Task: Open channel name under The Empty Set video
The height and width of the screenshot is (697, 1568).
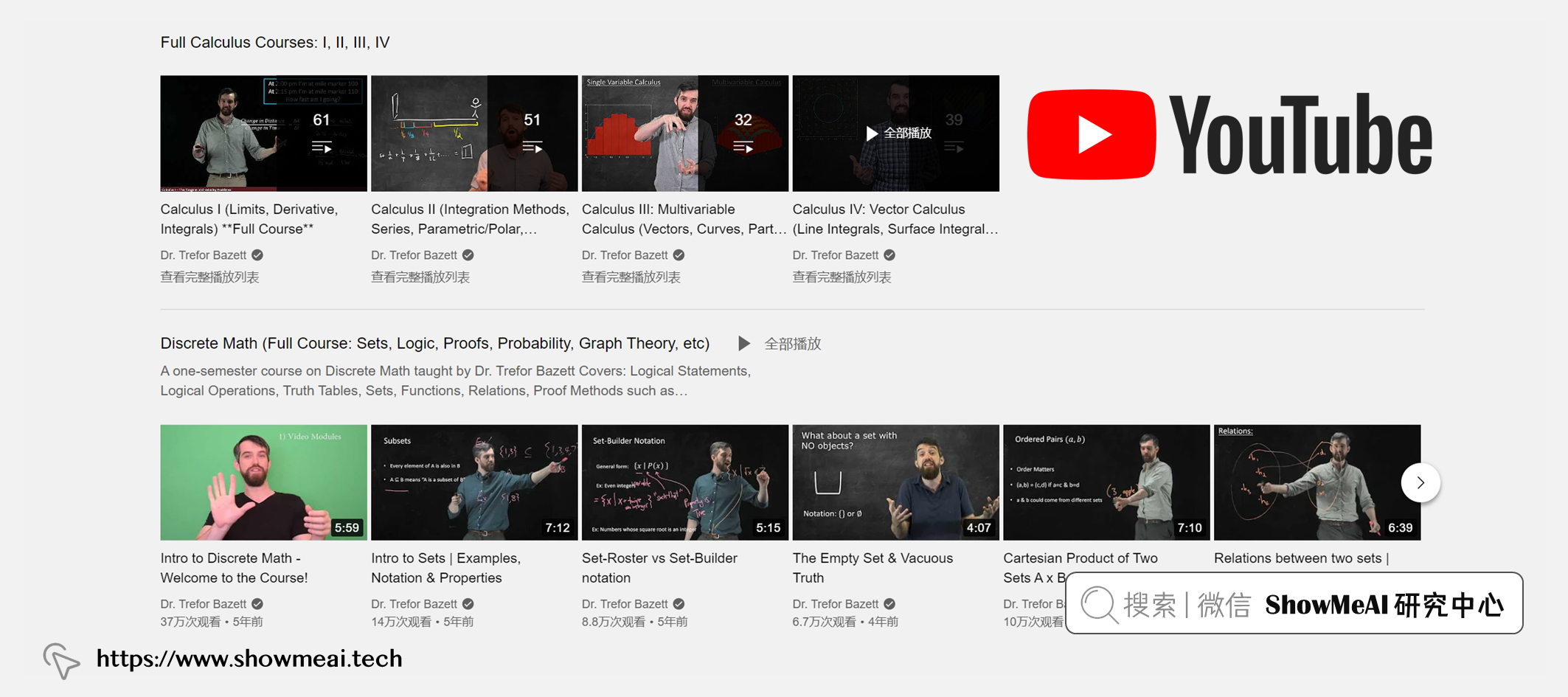Action: (836, 604)
